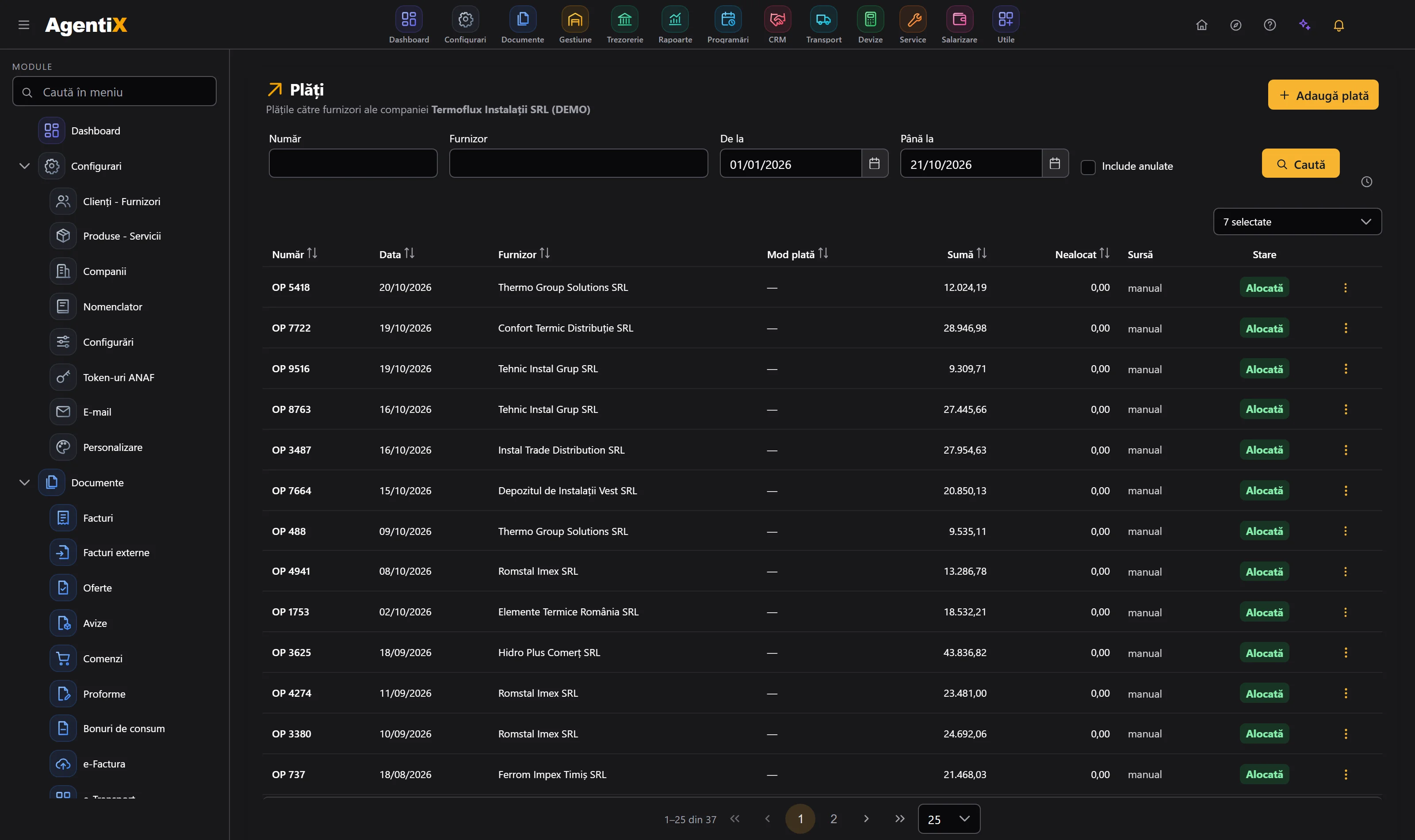Open the Până la calendar picker
This screenshot has height=840, width=1415.
(x=1055, y=164)
